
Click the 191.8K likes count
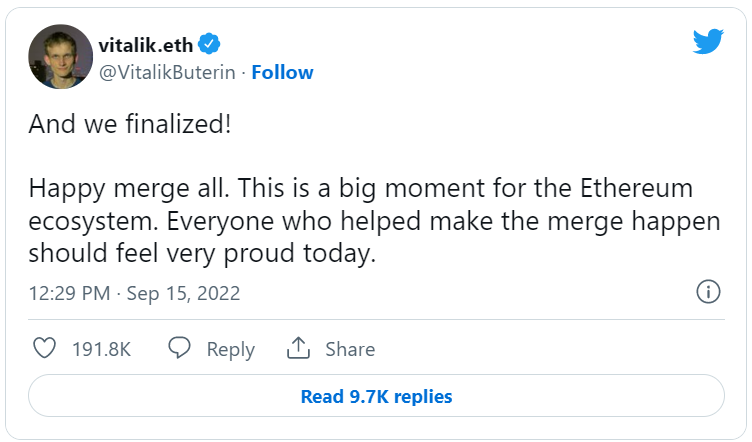point(101,349)
